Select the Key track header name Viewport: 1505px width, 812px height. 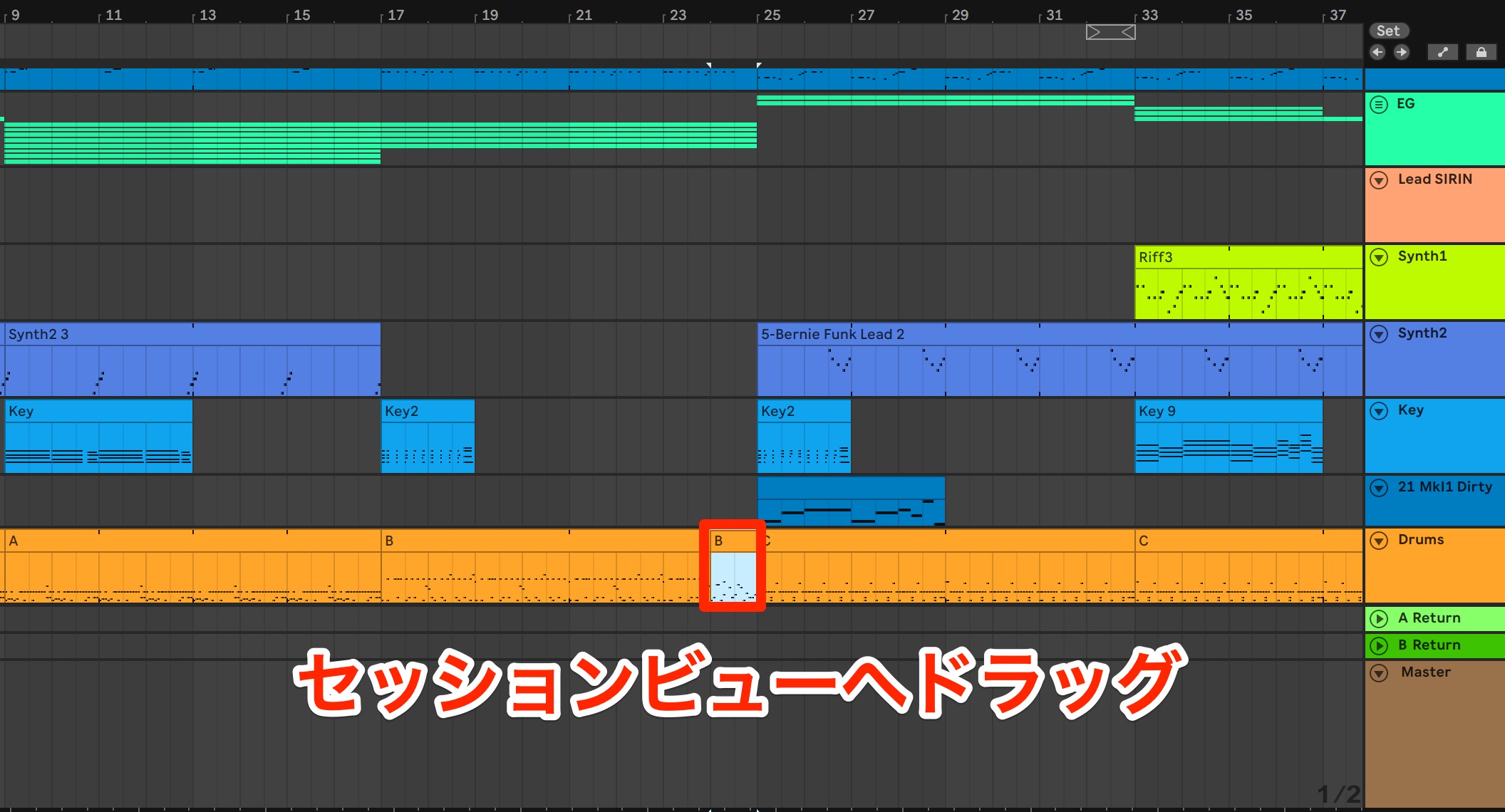[1410, 410]
